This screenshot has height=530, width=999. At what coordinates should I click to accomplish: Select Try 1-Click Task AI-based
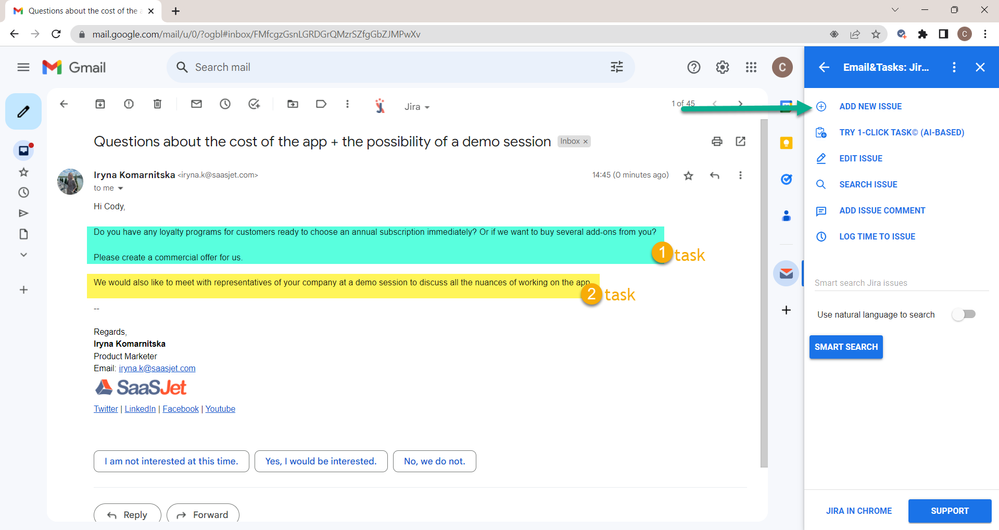(902, 132)
